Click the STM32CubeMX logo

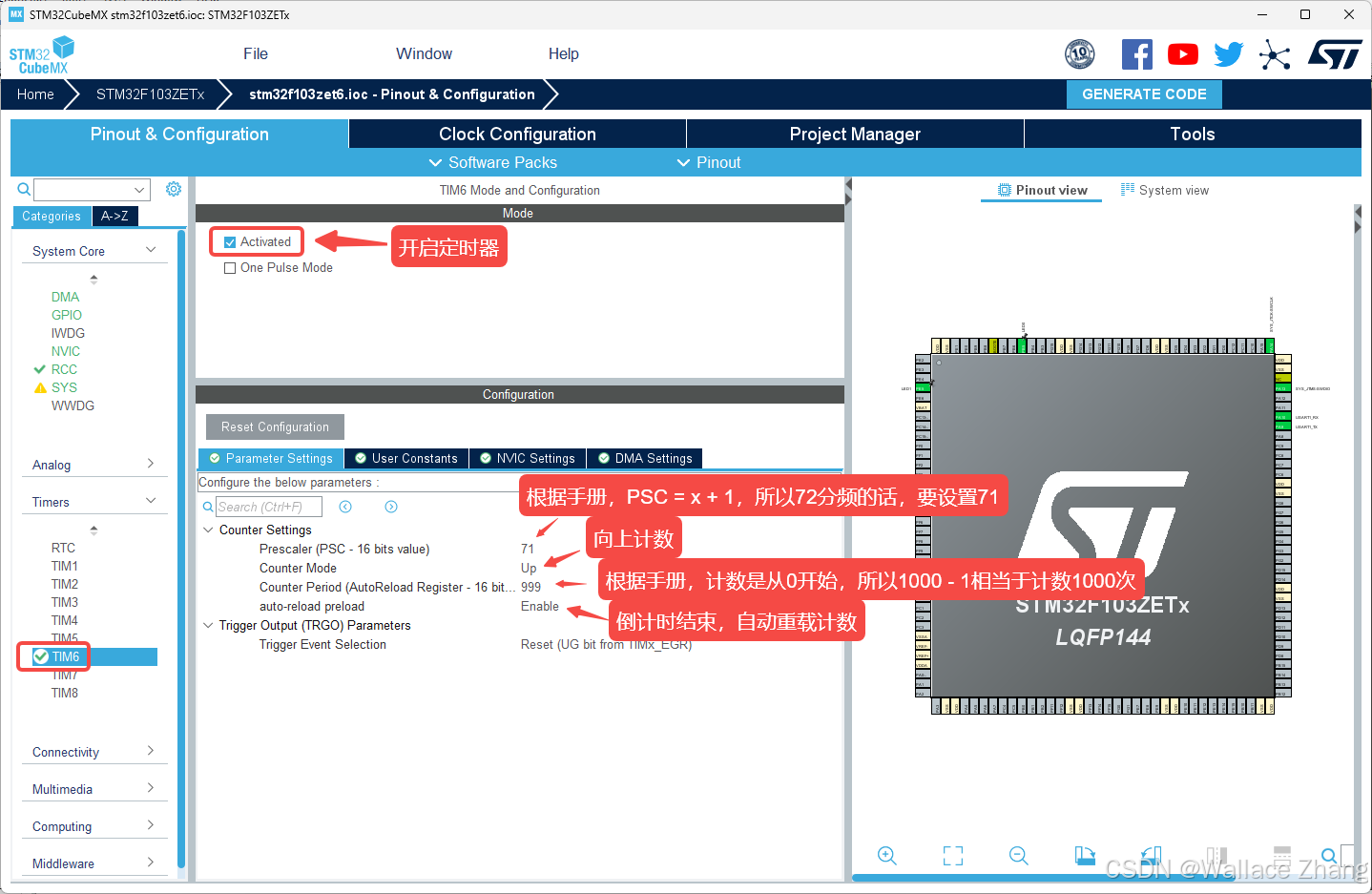pos(41,55)
